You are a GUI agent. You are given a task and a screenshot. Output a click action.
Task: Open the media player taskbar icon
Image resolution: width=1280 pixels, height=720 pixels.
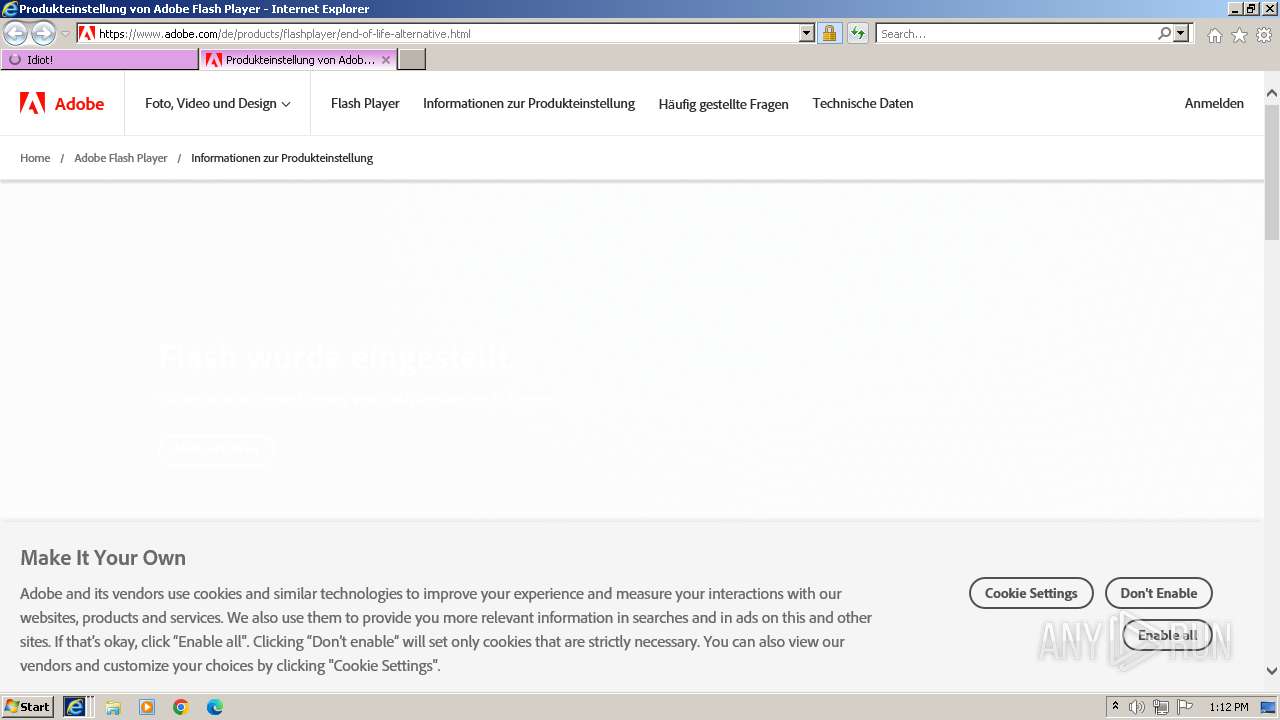(x=147, y=707)
